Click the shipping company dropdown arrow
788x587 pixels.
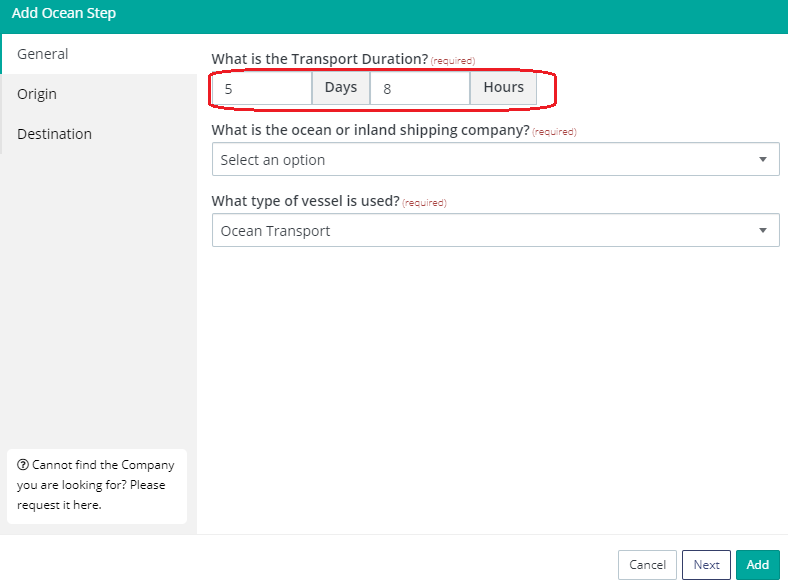762,159
